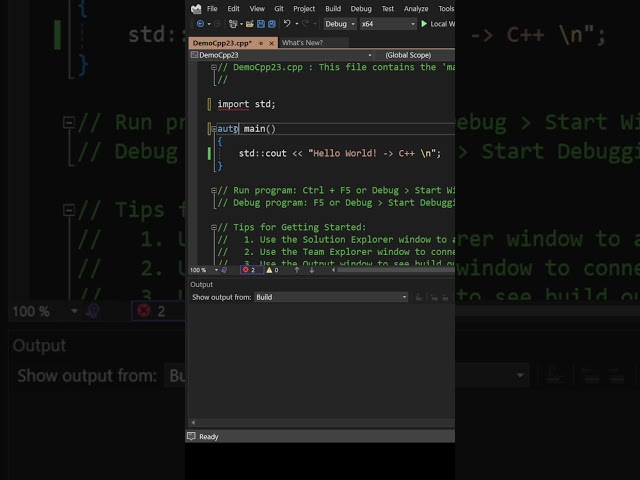Click the Navigate Backward toolbar icon

click(200, 24)
